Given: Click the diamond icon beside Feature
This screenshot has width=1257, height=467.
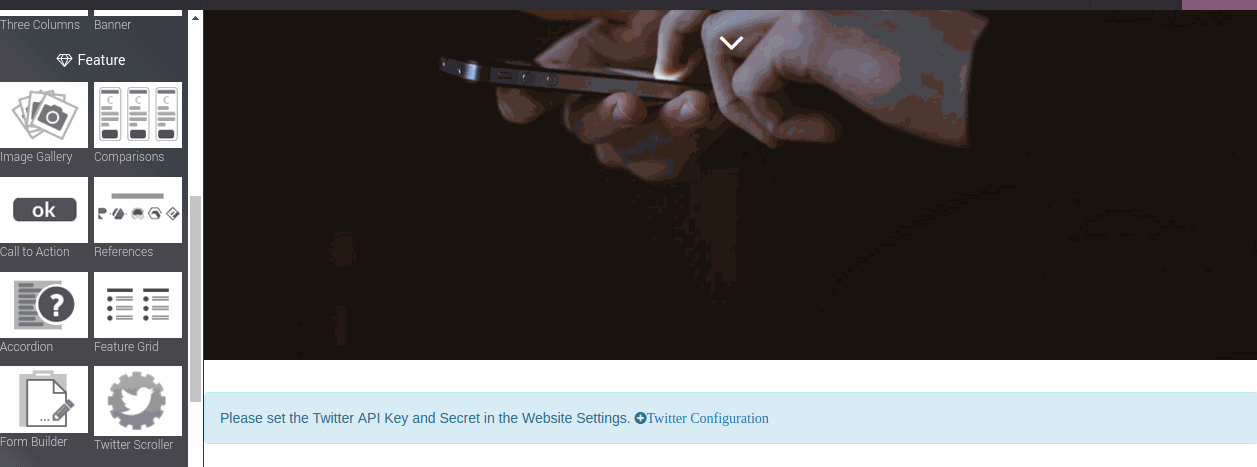Looking at the screenshot, I should [x=65, y=60].
